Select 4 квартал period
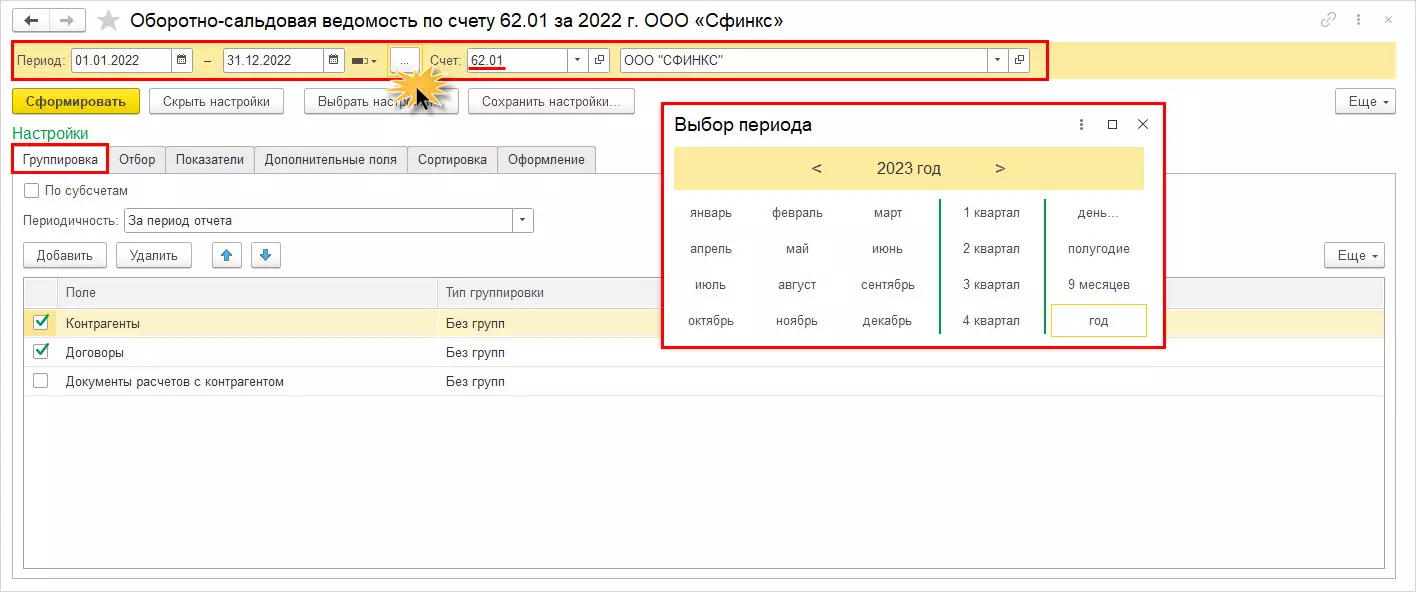The image size is (1416, 592). (x=991, y=320)
